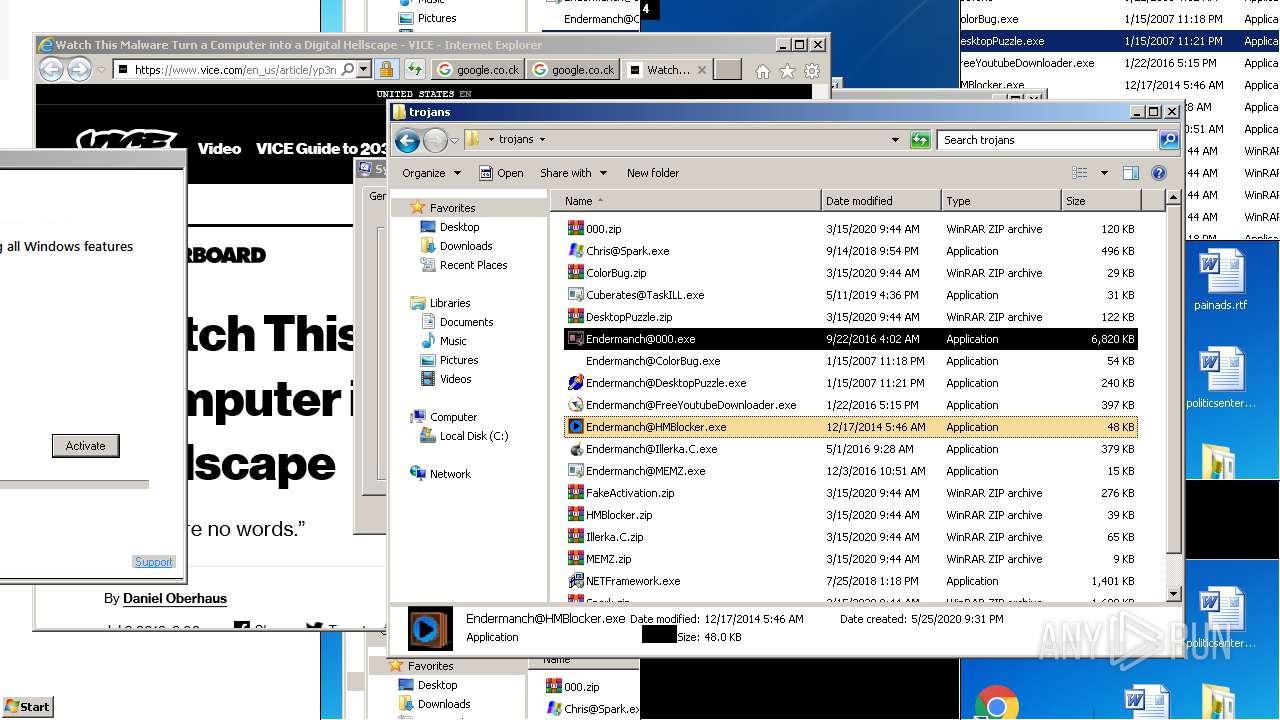
Task: Click the Search trojans field
Action: [x=1048, y=140]
